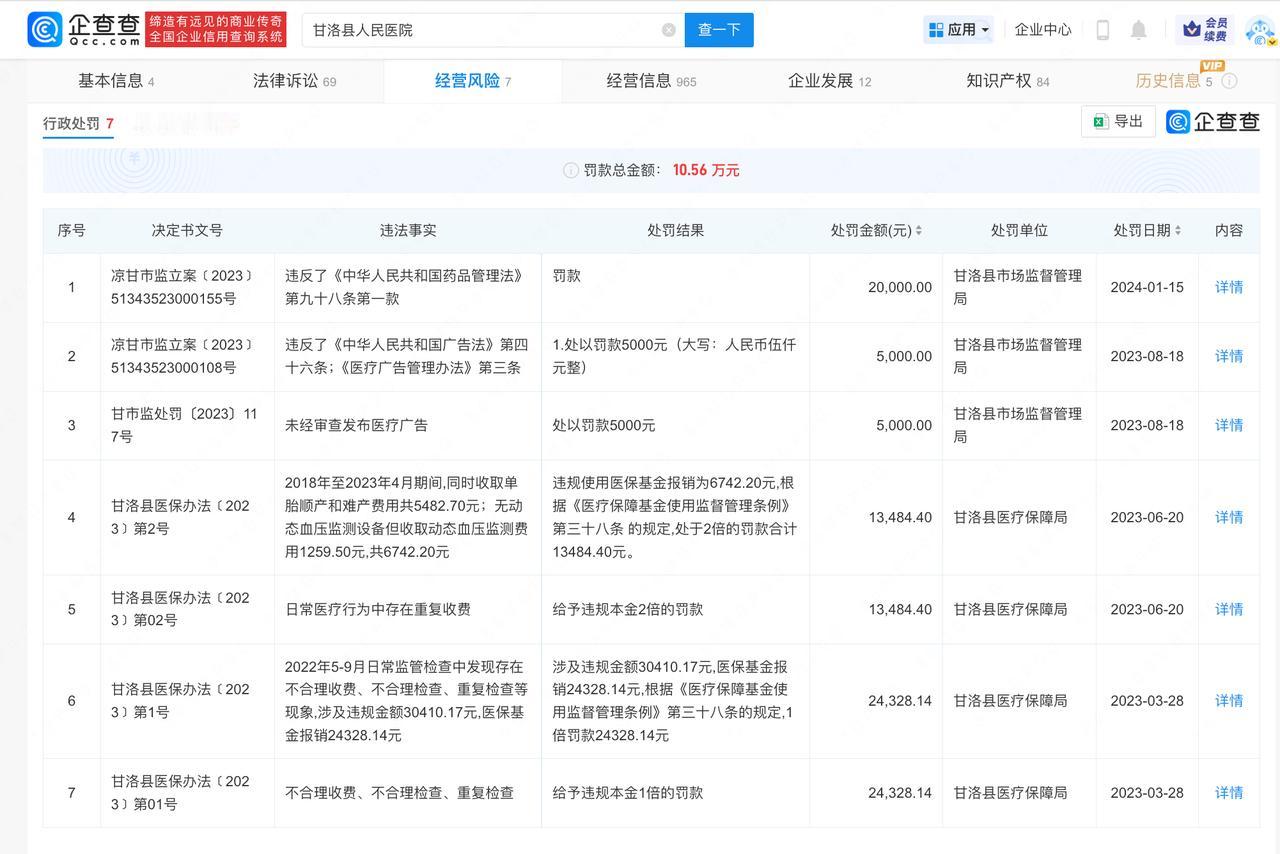
Task: Go to 企业中心 in header
Action: (1042, 30)
